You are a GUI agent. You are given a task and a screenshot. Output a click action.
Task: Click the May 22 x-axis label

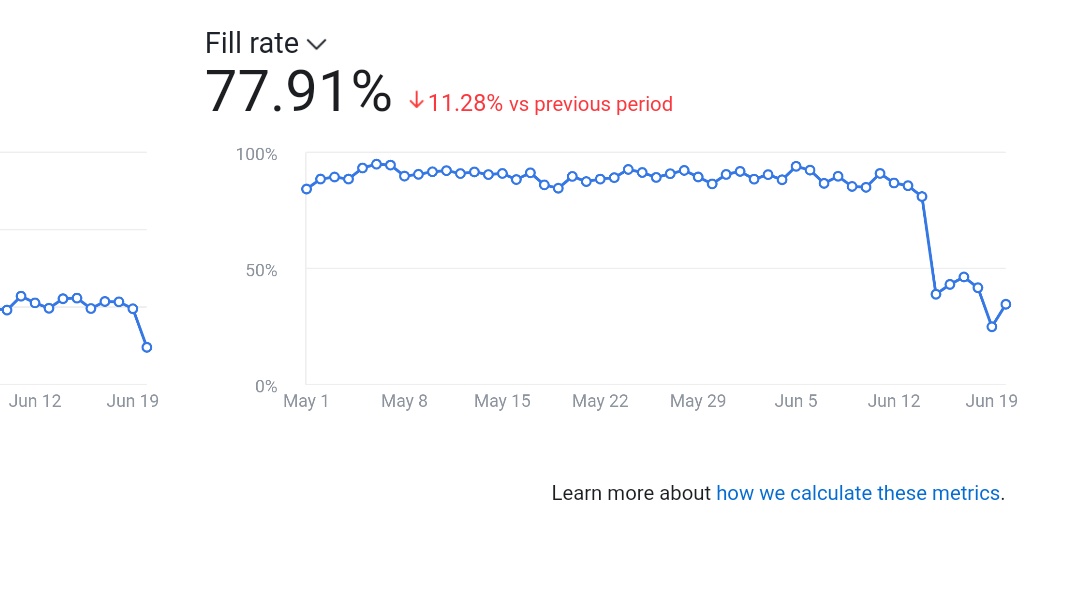tap(600, 401)
